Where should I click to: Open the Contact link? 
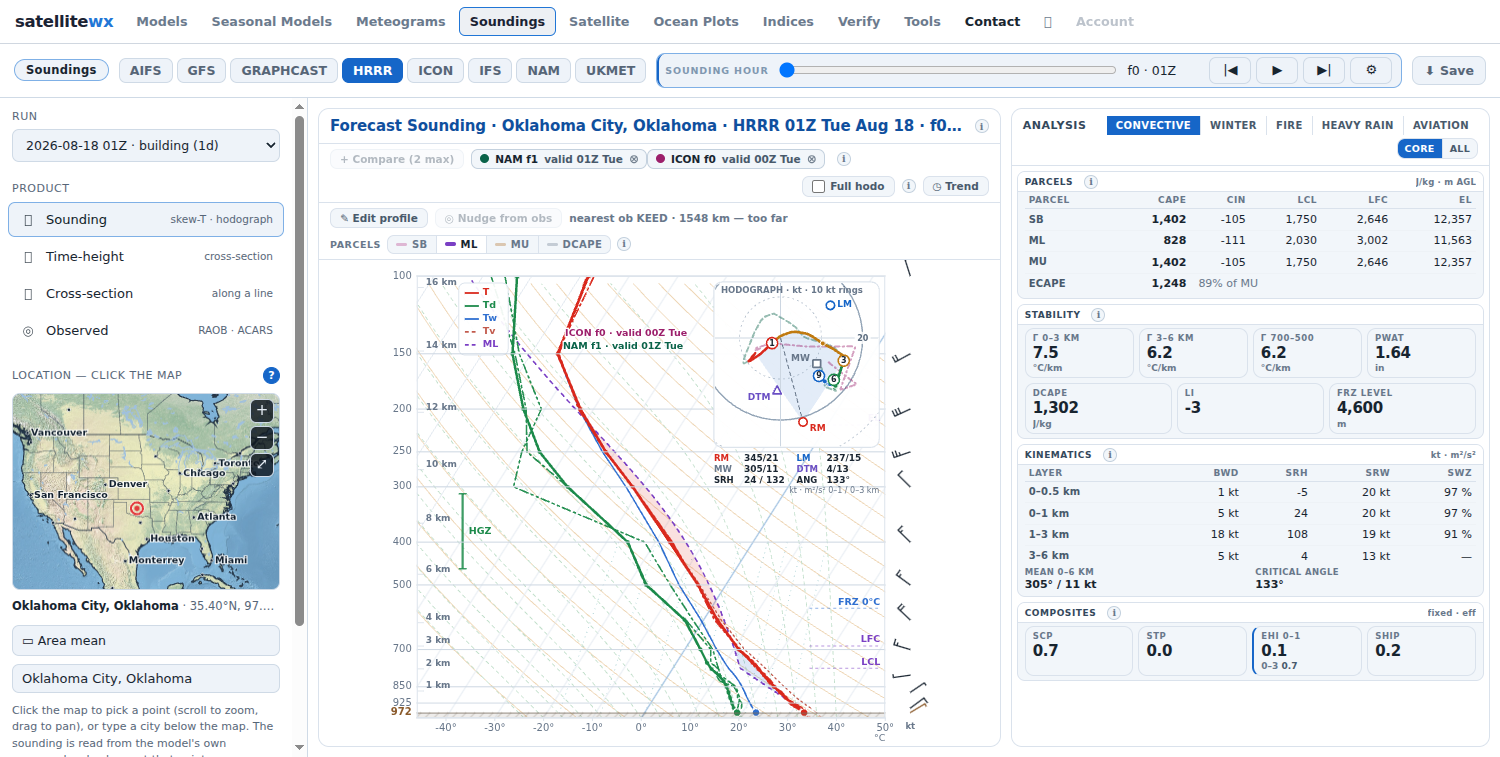[992, 21]
